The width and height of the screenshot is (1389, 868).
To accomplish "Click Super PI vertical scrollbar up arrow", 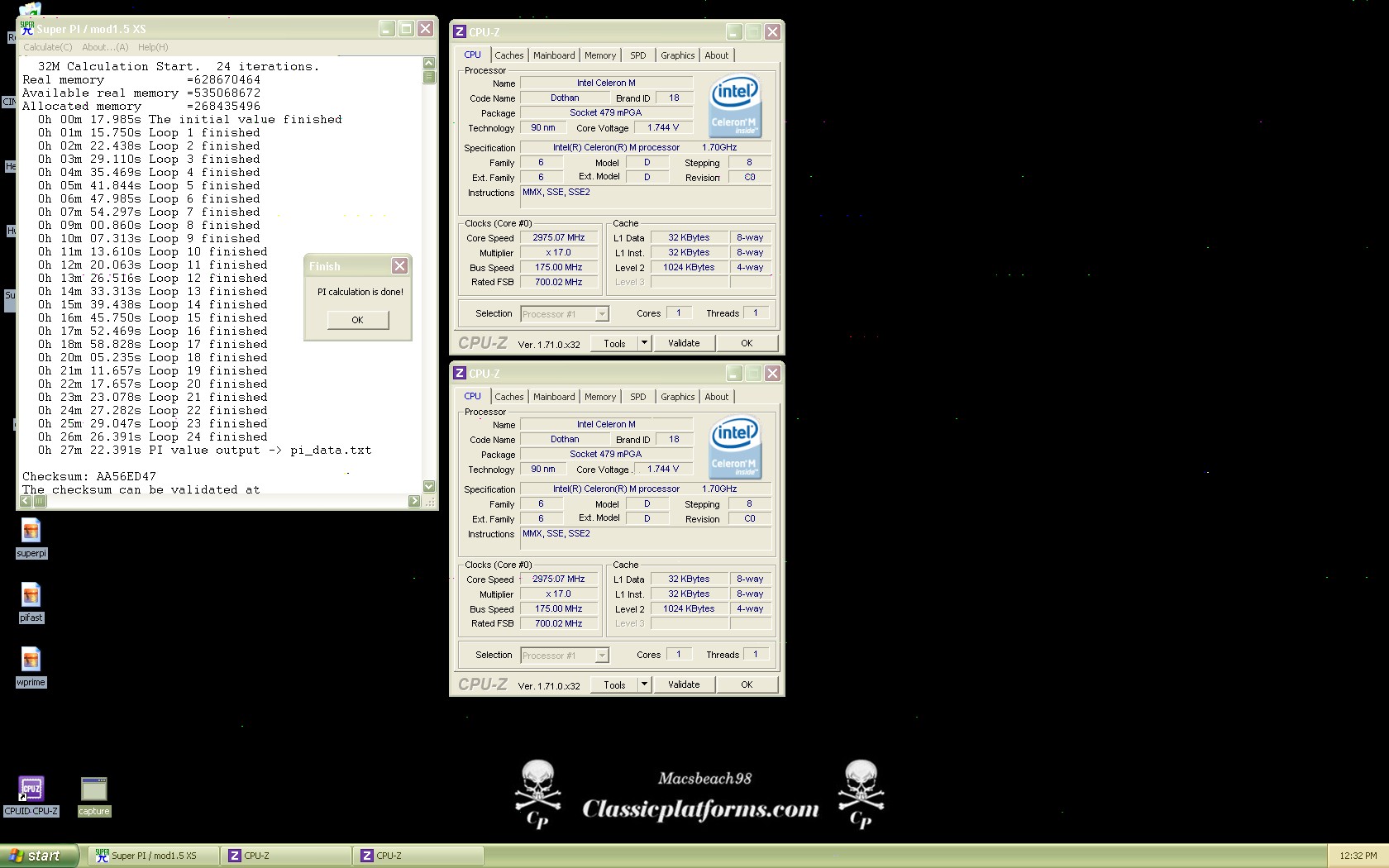I will click(x=429, y=63).
